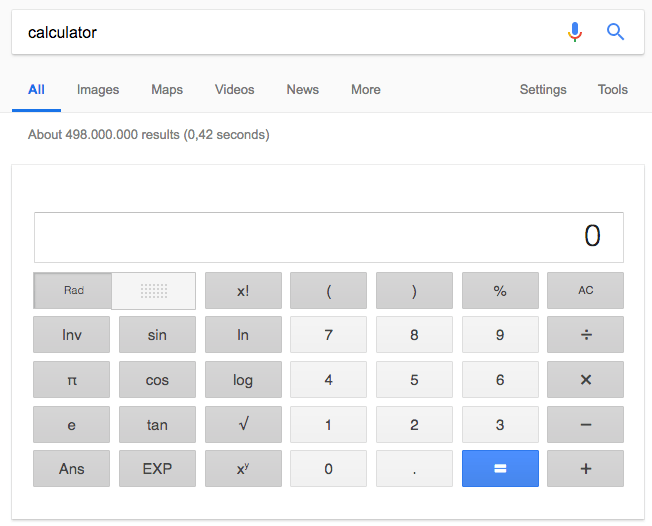652x526 pixels.
Task: Click the microphone voice search icon
Action: click(x=575, y=32)
